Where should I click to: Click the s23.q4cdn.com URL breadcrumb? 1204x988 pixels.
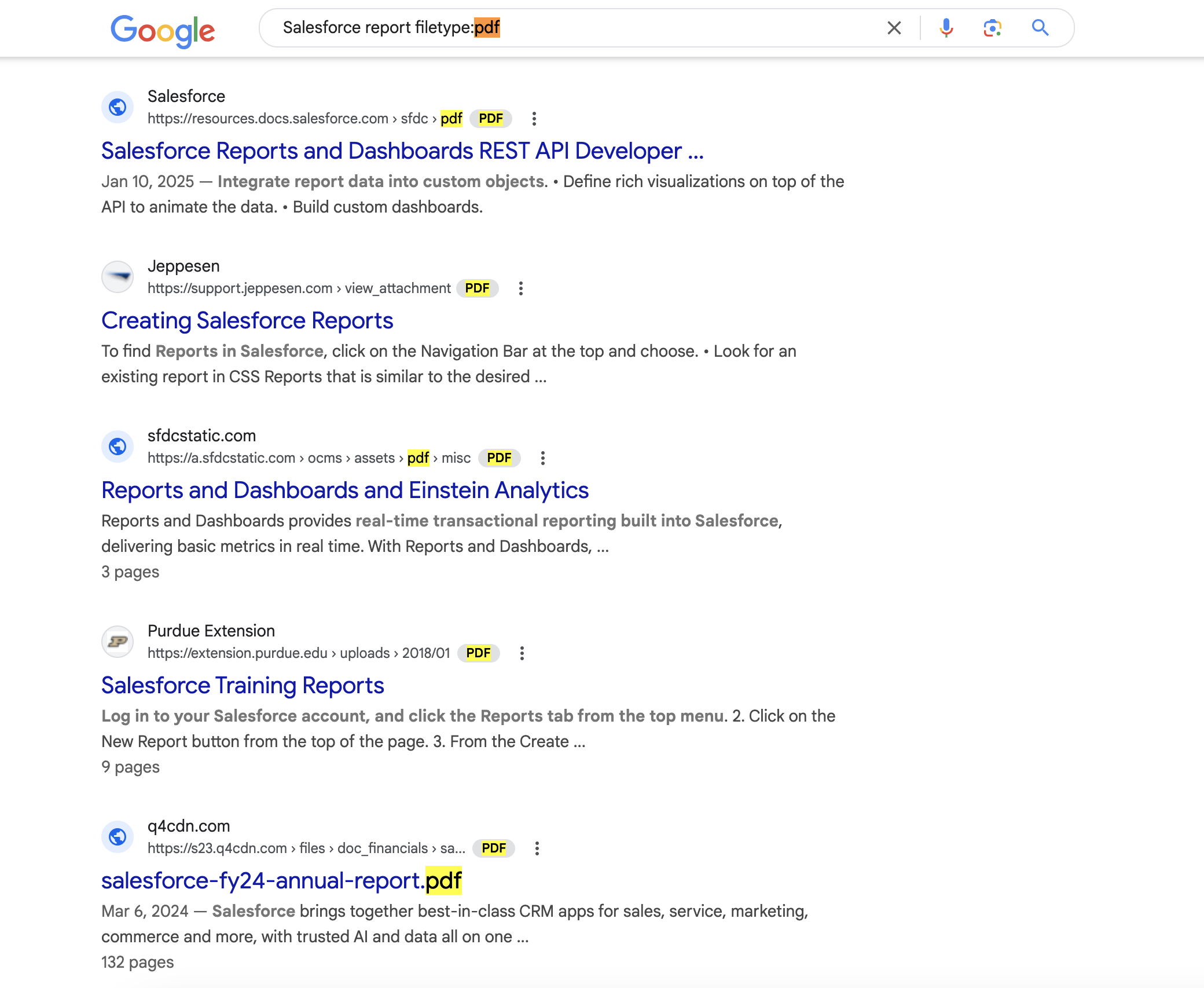(x=306, y=848)
